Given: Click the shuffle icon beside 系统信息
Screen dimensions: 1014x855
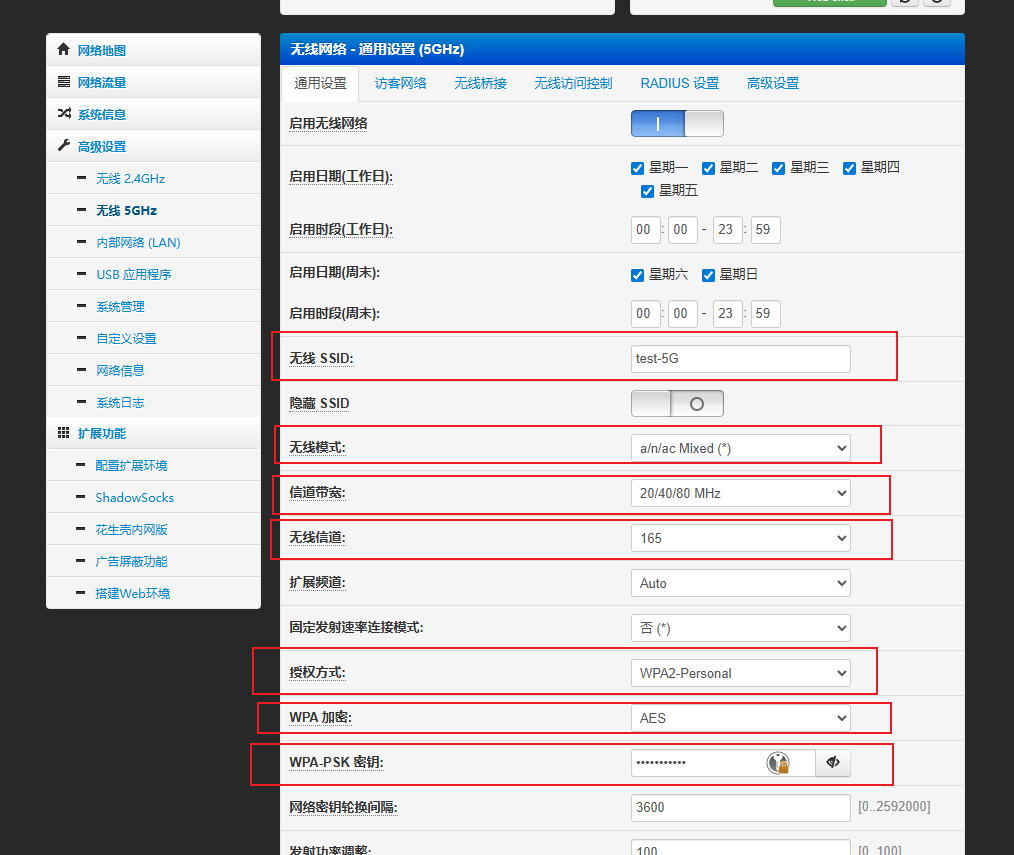Looking at the screenshot, I should click(63, 113).
